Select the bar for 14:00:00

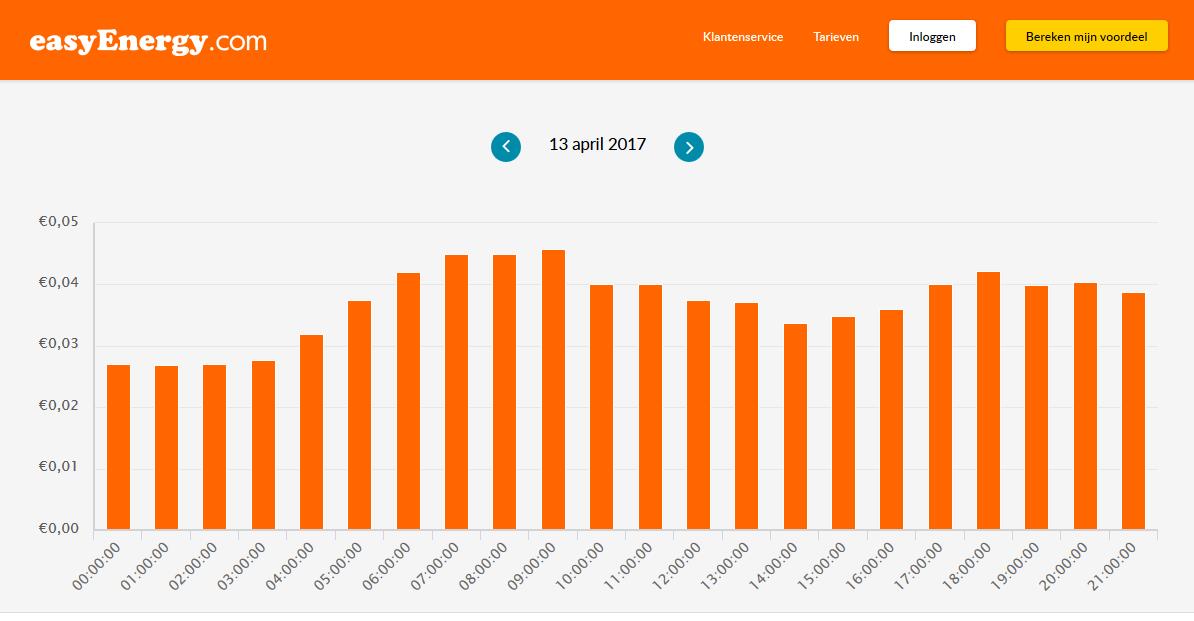tap(795, 427)
